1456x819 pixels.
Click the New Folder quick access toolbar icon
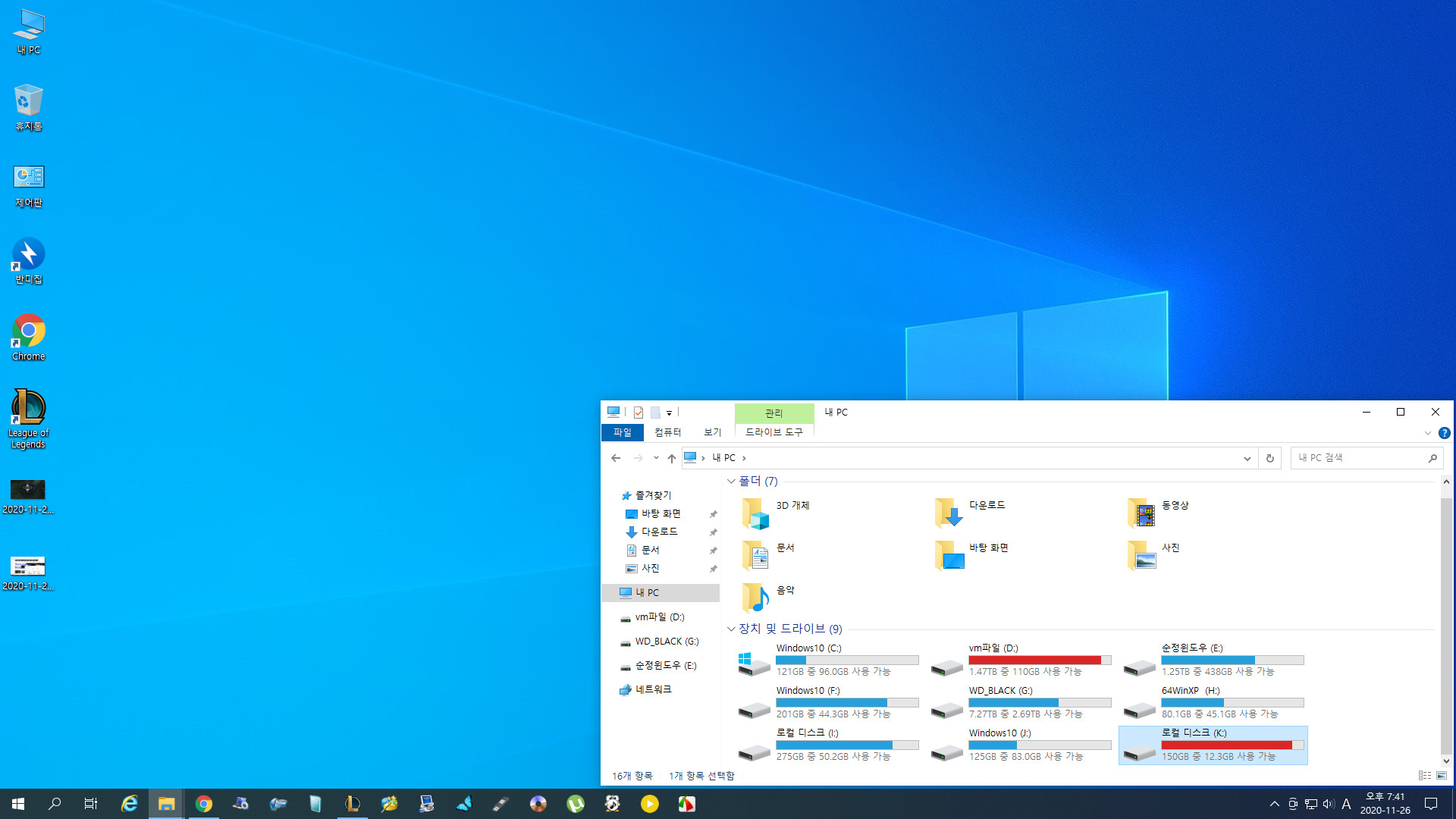point(655,413)
